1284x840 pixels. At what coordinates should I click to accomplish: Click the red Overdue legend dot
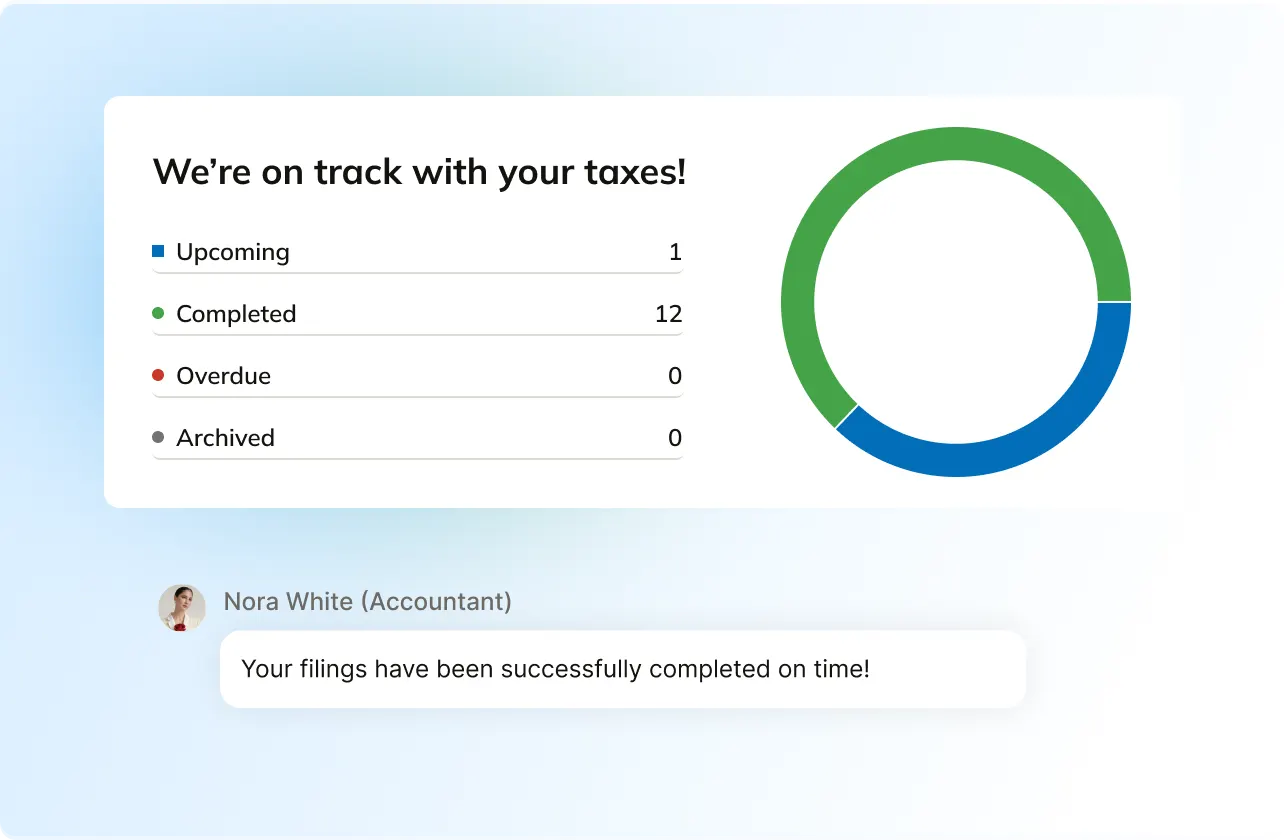tap(158, 376)
